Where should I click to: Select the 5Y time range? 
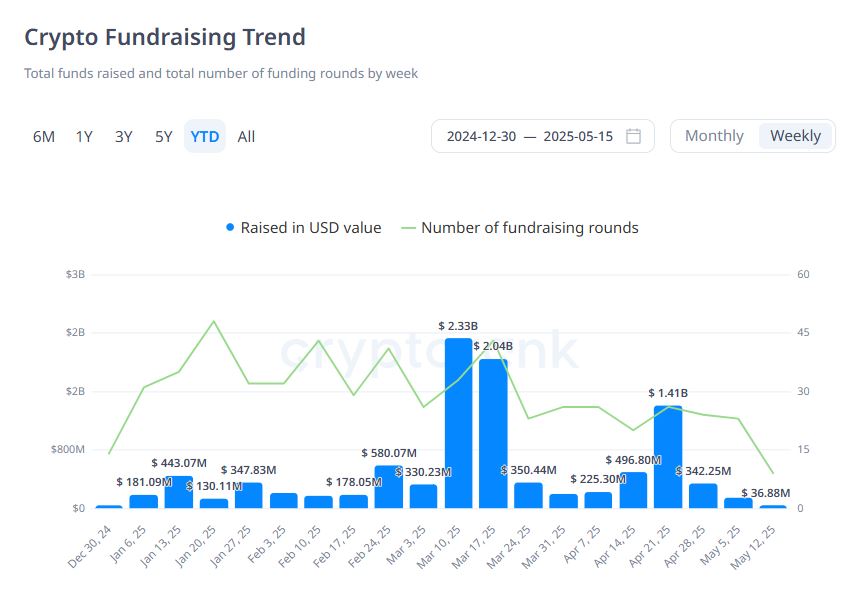point(163,137)
